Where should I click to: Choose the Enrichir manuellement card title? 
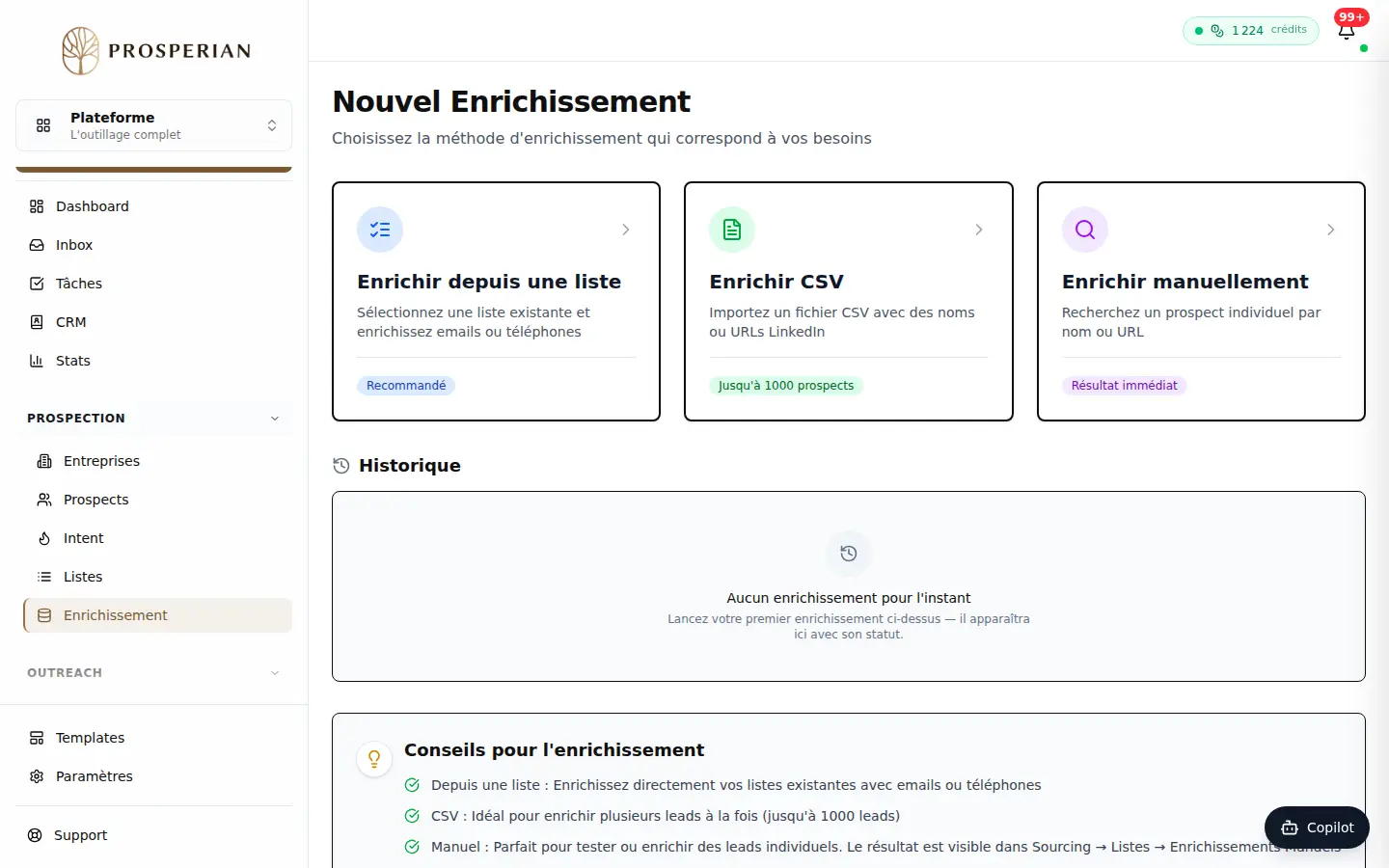1185,282
